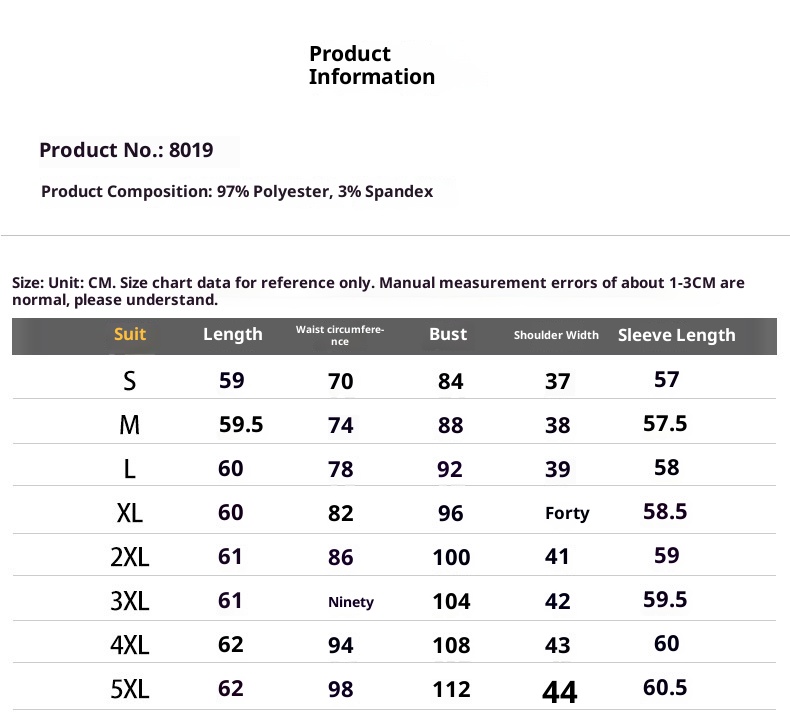790x723 pixels.
Task: Click the Ninety waist cell
Action: [x=351, y=602]
